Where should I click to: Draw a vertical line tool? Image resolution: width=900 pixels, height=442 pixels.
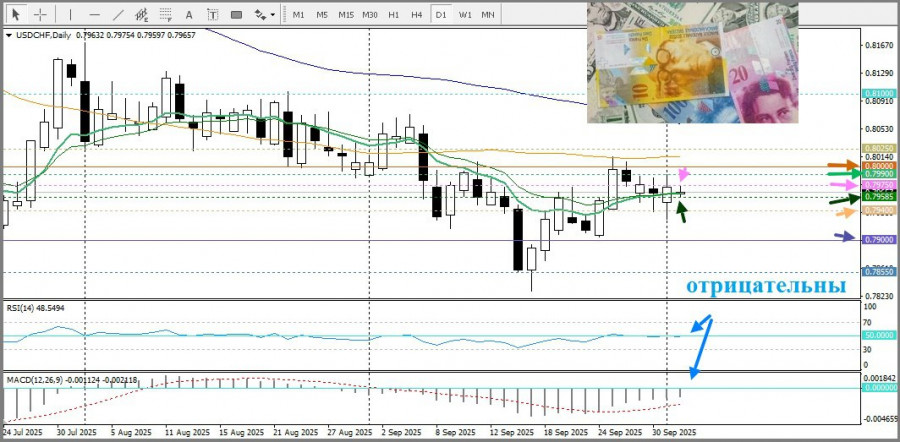[x=71, y=14]
